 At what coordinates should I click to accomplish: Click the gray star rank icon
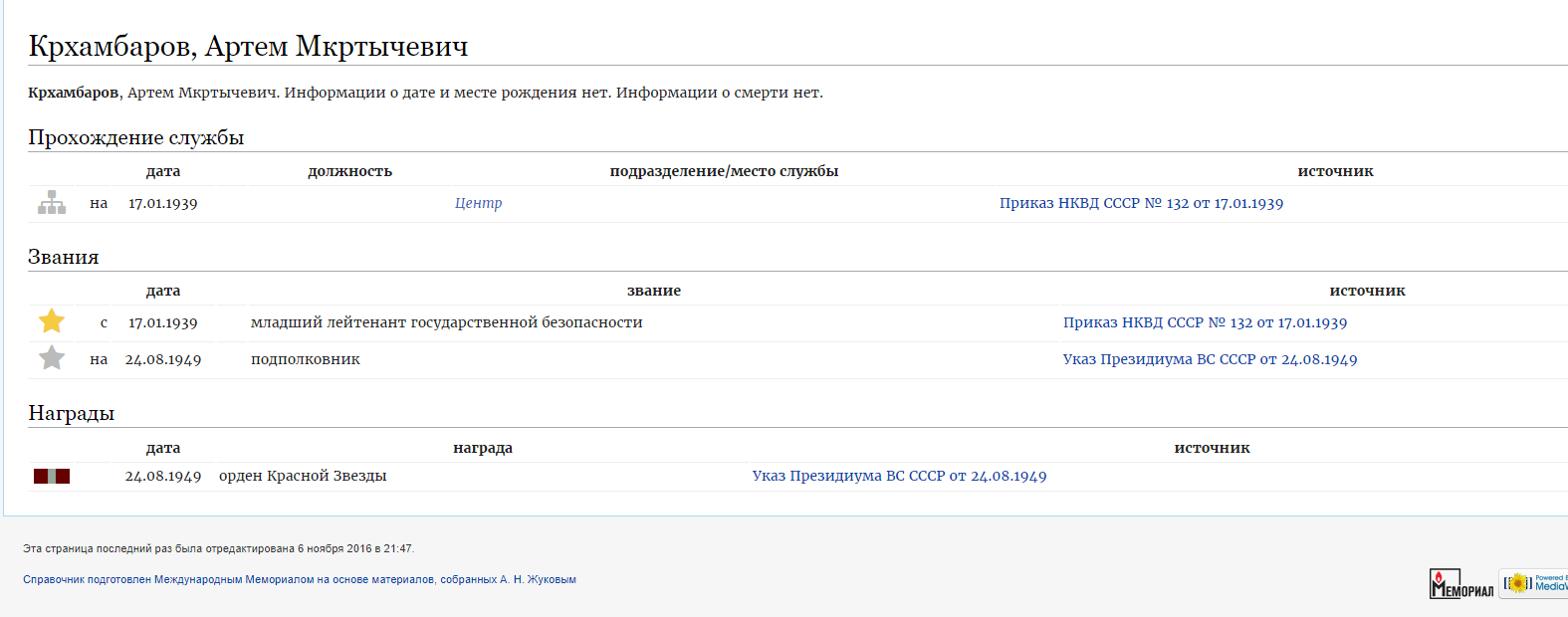tap(52, 358)
